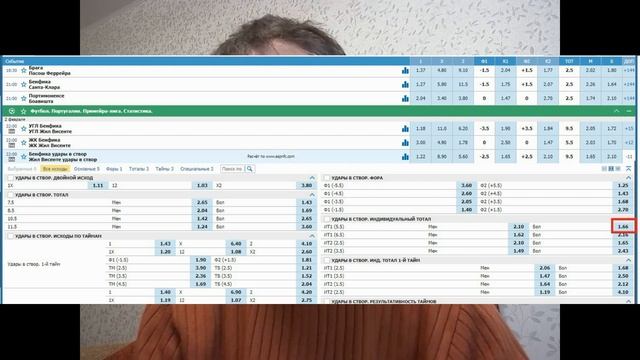The image size is (640, 360).
Task: Open statistics chart for Брага match
Action: (405, 71)
